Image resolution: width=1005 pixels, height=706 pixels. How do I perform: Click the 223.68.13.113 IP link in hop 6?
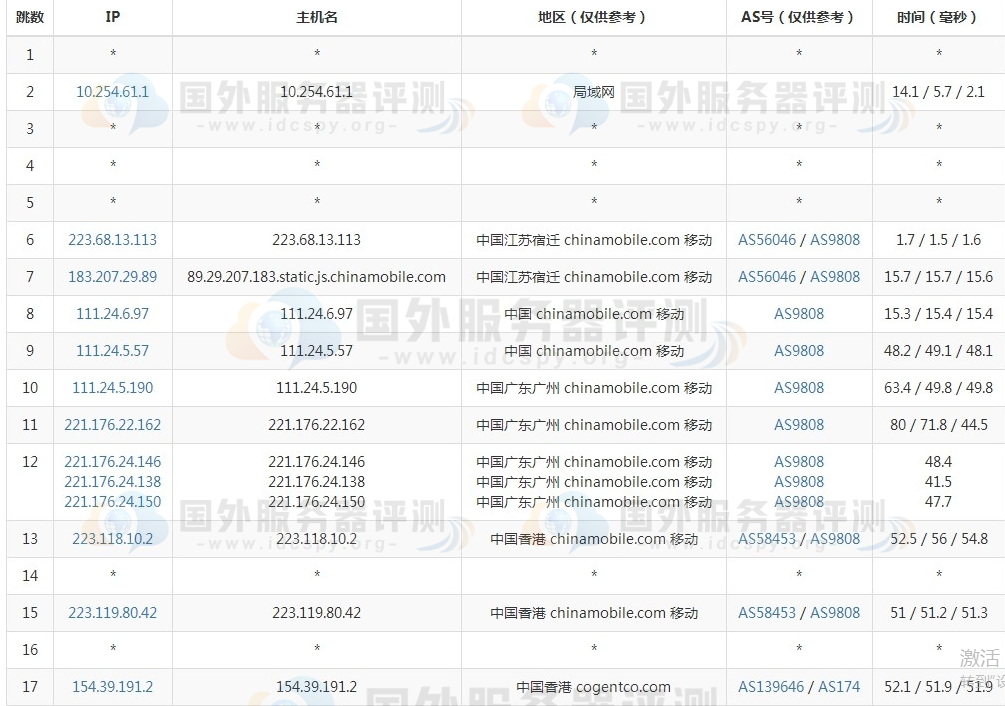(112, 240)
